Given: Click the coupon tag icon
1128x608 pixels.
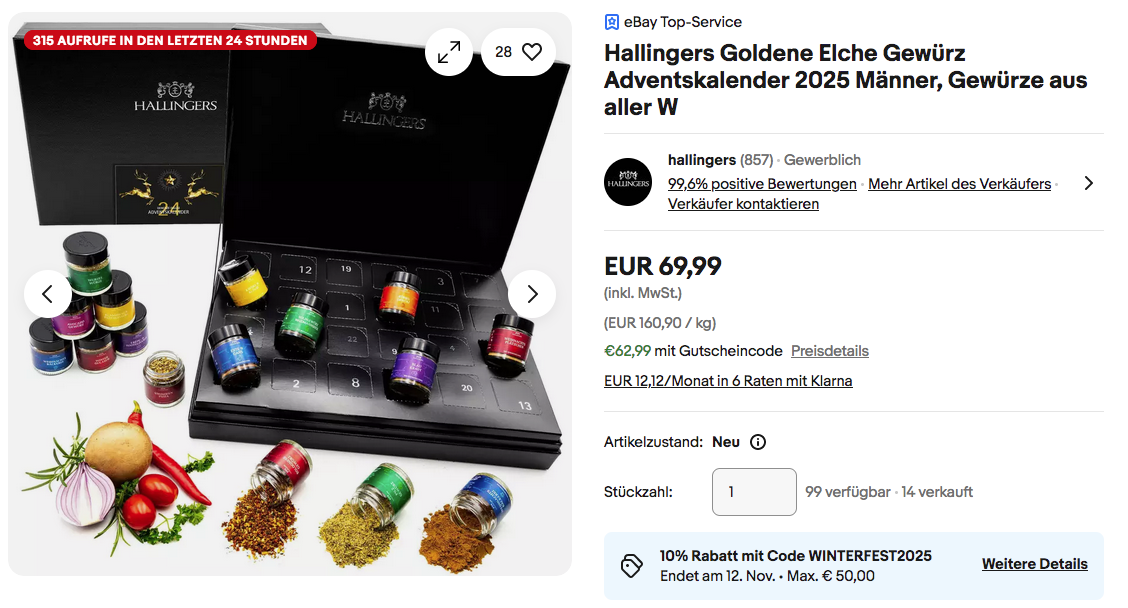Looking at the screenshot, I should pos(632,566).
